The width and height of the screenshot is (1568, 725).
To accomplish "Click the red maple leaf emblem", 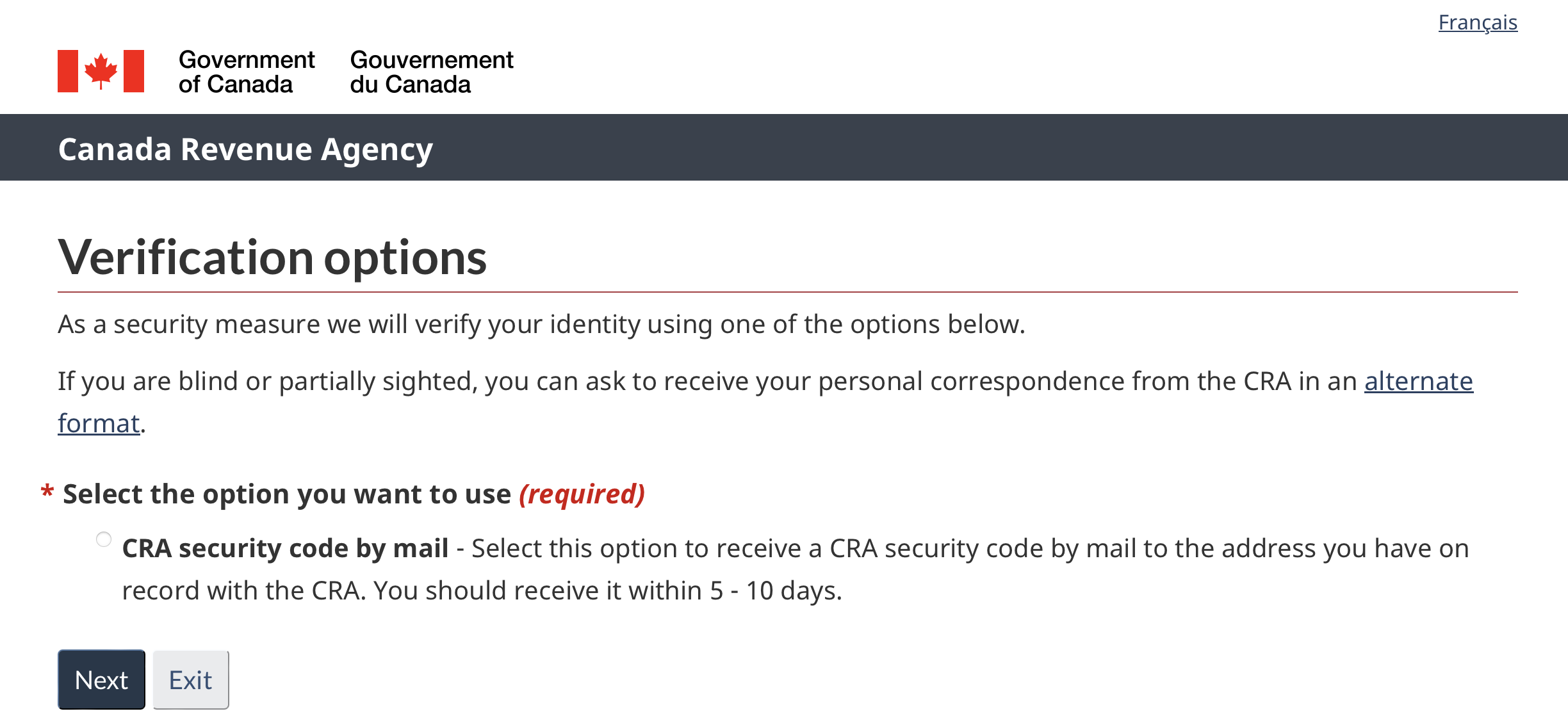I will pyautogui.click(x=101, y=70).
